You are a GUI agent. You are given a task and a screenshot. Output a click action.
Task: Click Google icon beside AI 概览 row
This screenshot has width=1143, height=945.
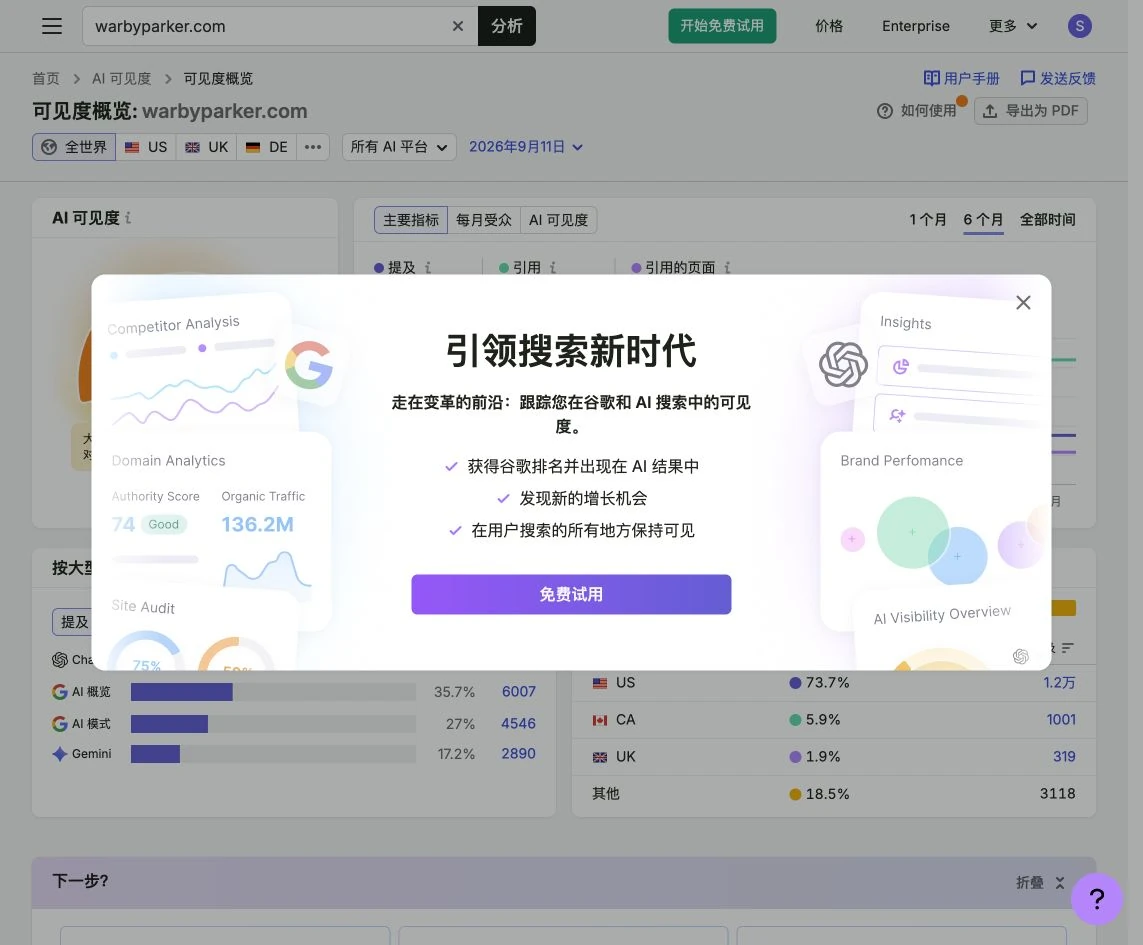point(60,691)
